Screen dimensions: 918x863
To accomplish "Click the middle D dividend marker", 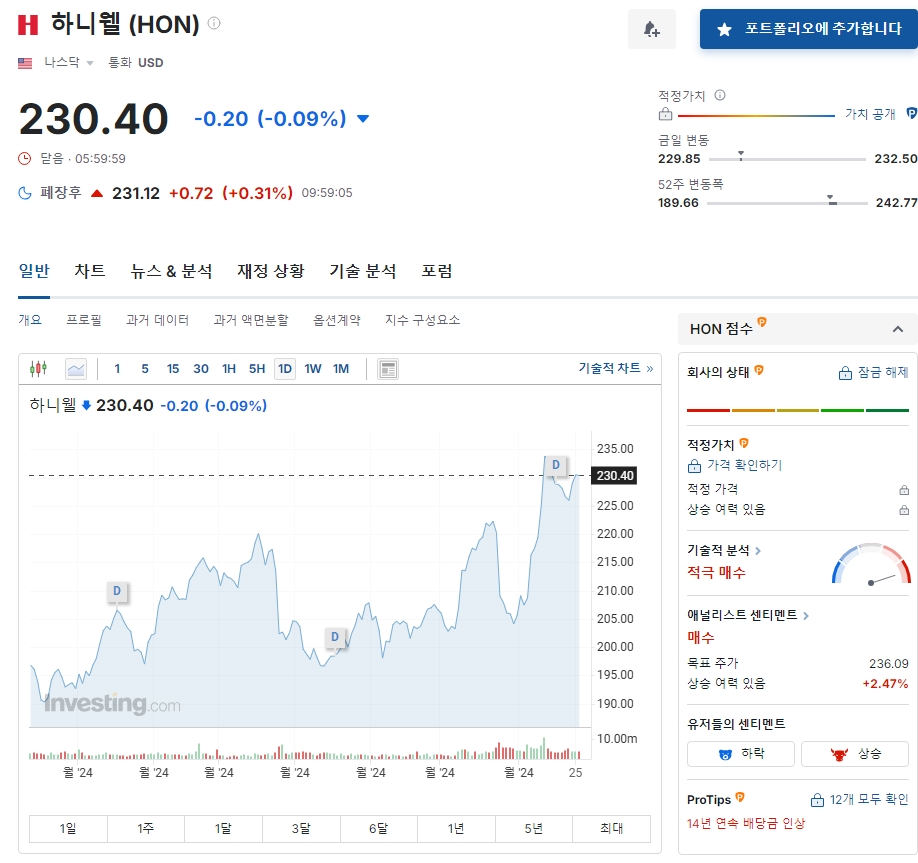I will [335, 637].
